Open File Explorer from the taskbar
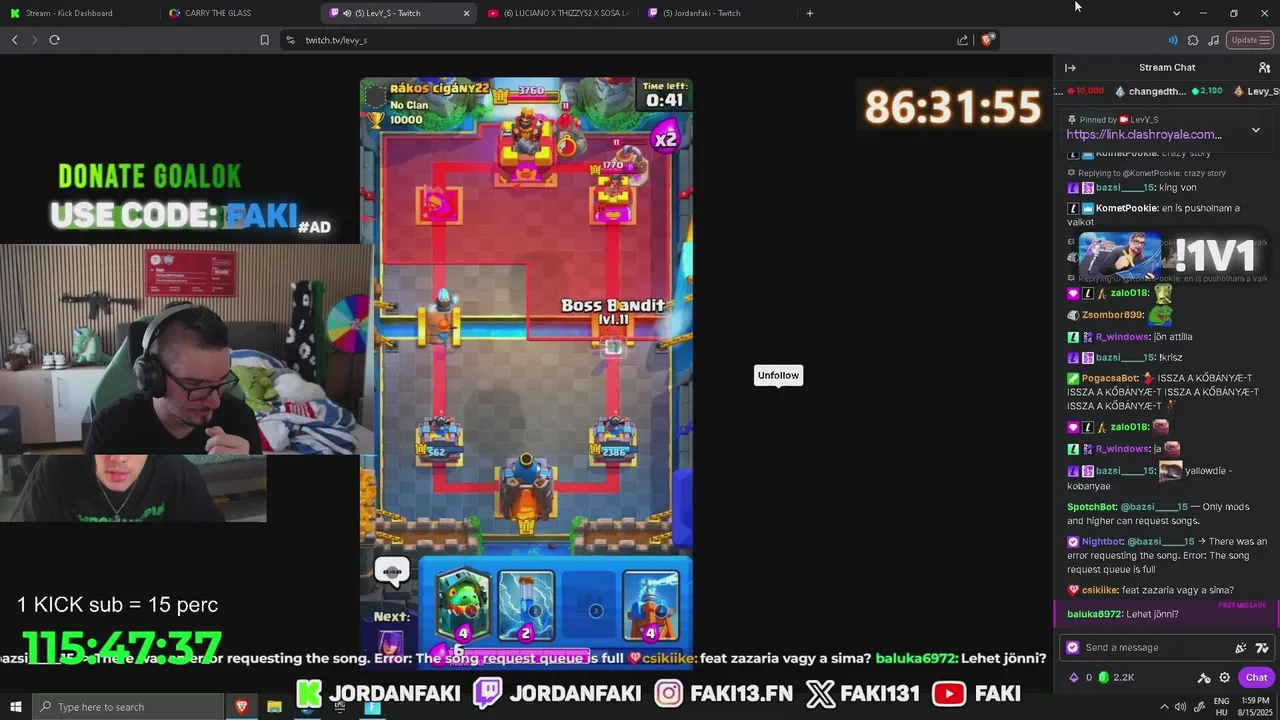The height and width of the screenshot is (720, 1280). click(x=274, y=707)
